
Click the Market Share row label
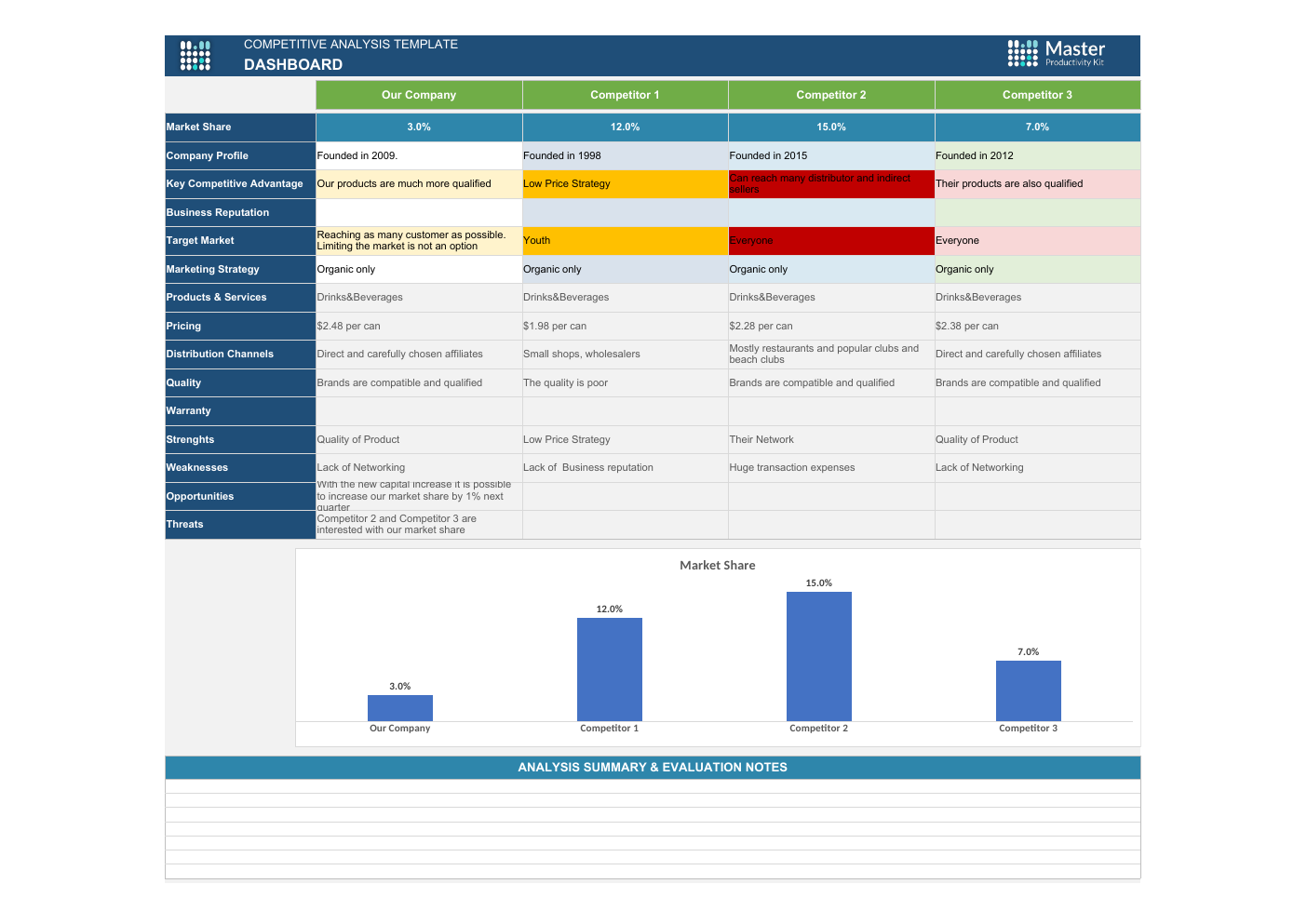click(x=240, y=127)
